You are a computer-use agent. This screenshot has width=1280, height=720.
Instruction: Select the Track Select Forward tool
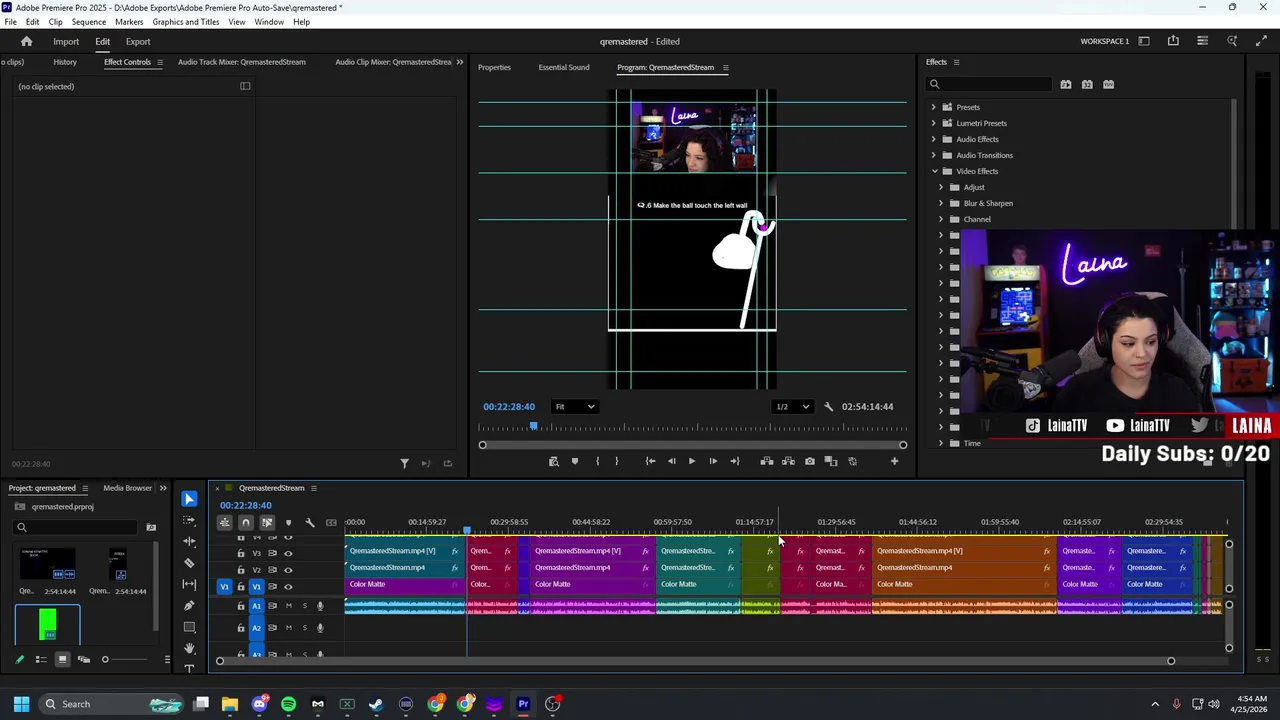point(189,520)
